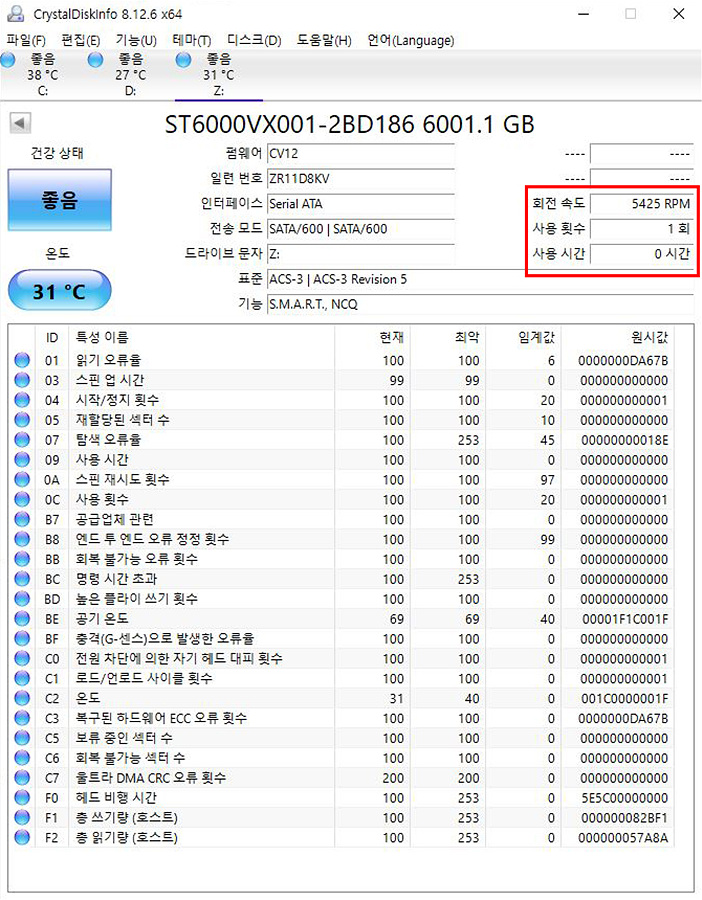Click the status orb for ID C1 로드/언로드 사이클 횟수
Viewport: 702px width, 900px height.
[22, 678]
